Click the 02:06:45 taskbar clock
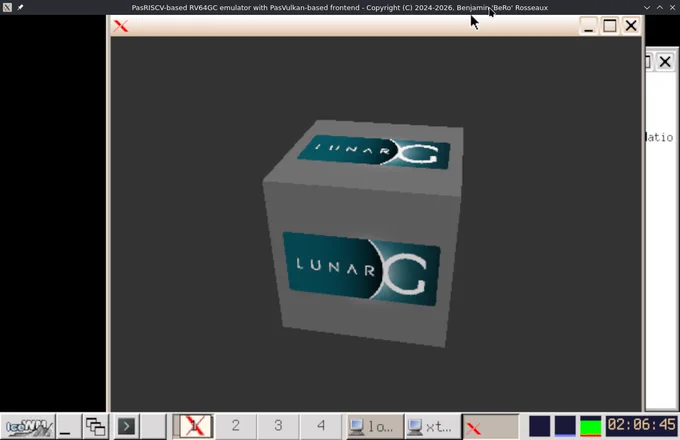This screenshot has height=440, width=680. pyautogui.click(x=641, y=425)
